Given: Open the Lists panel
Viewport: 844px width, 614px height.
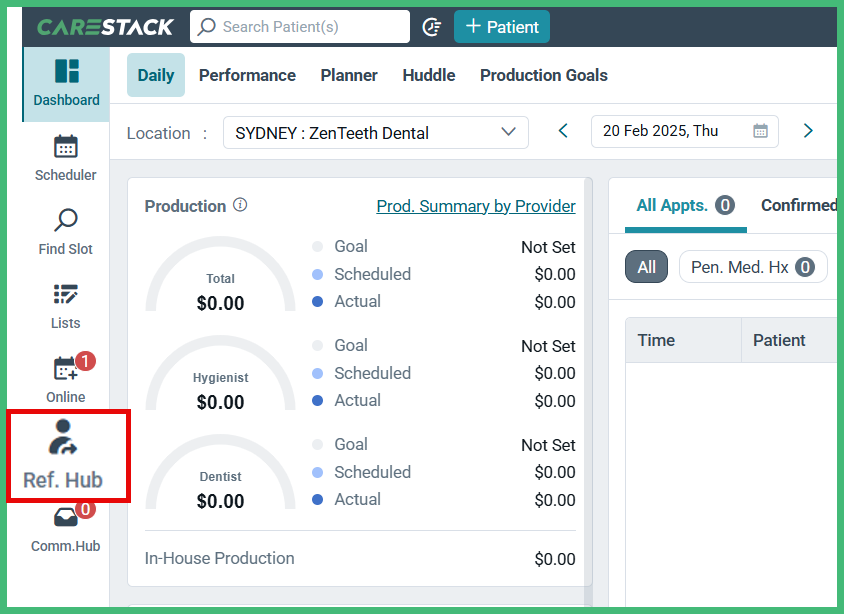Looking at the screenshot, I should tap(65, 308).
